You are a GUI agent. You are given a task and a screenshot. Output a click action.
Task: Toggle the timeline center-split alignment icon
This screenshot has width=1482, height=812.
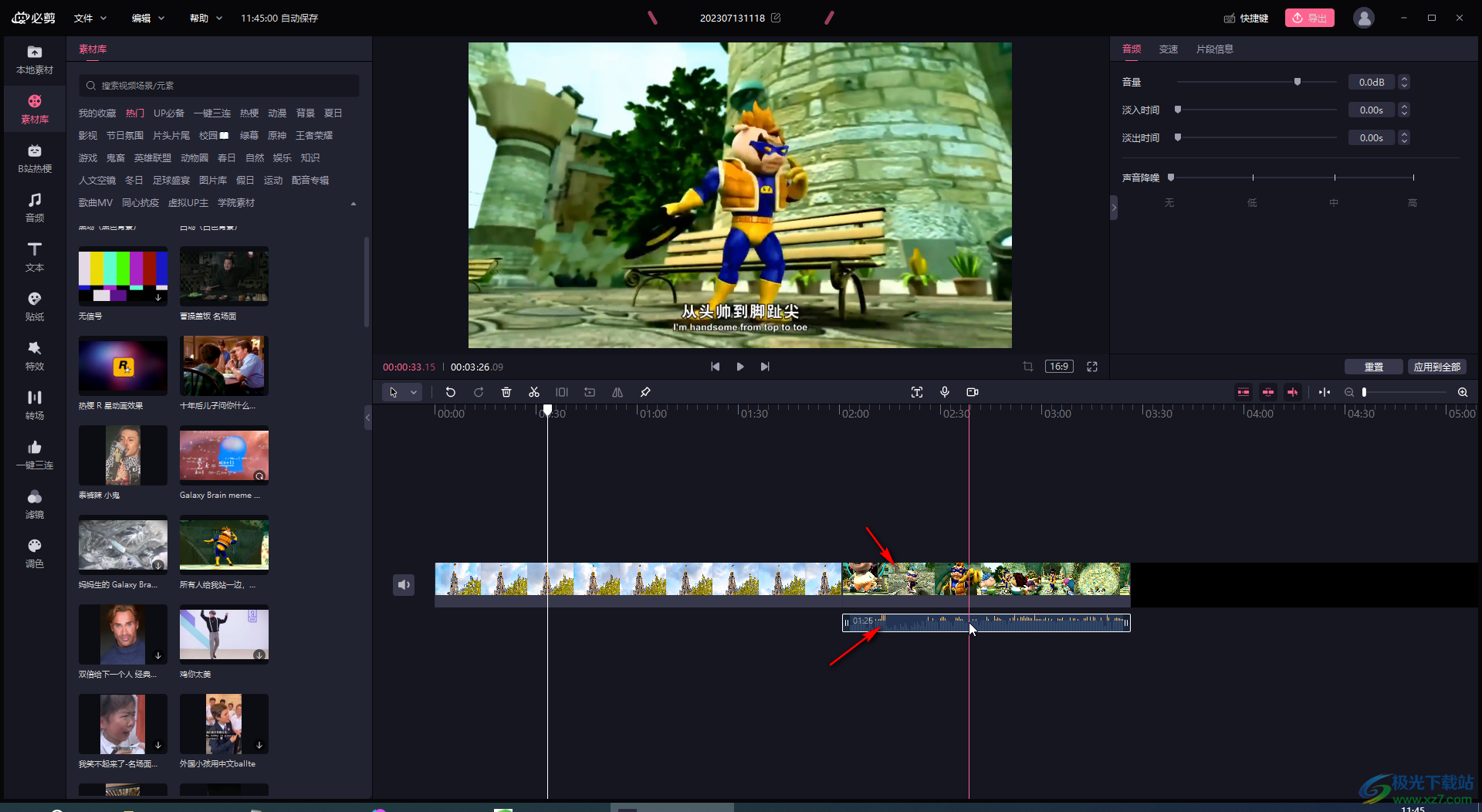(x=1325, y=392)
